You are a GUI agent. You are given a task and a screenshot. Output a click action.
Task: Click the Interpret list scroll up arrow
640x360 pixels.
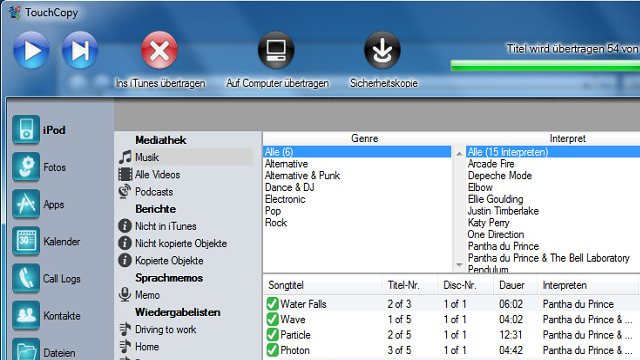pyautogui.click(x=459, y=154)
